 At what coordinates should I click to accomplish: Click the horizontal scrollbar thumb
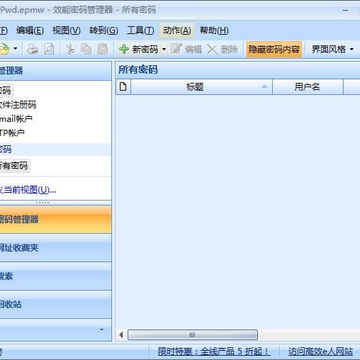(192, 335)
